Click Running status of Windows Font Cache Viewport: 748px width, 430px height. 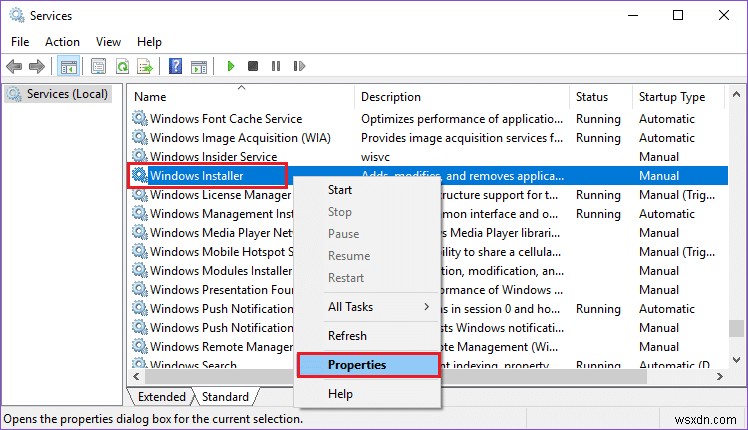click(x=598, y=118)
